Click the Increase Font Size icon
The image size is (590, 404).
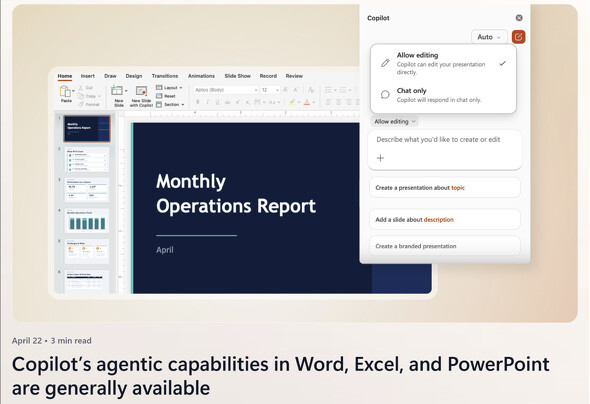pos(285,90)
